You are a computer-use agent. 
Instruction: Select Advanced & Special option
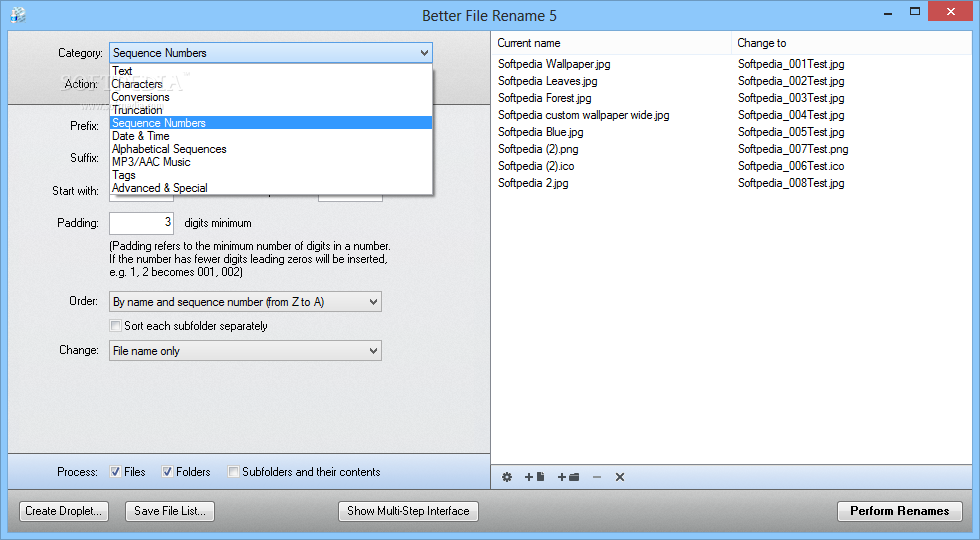[x=271, y=188]
